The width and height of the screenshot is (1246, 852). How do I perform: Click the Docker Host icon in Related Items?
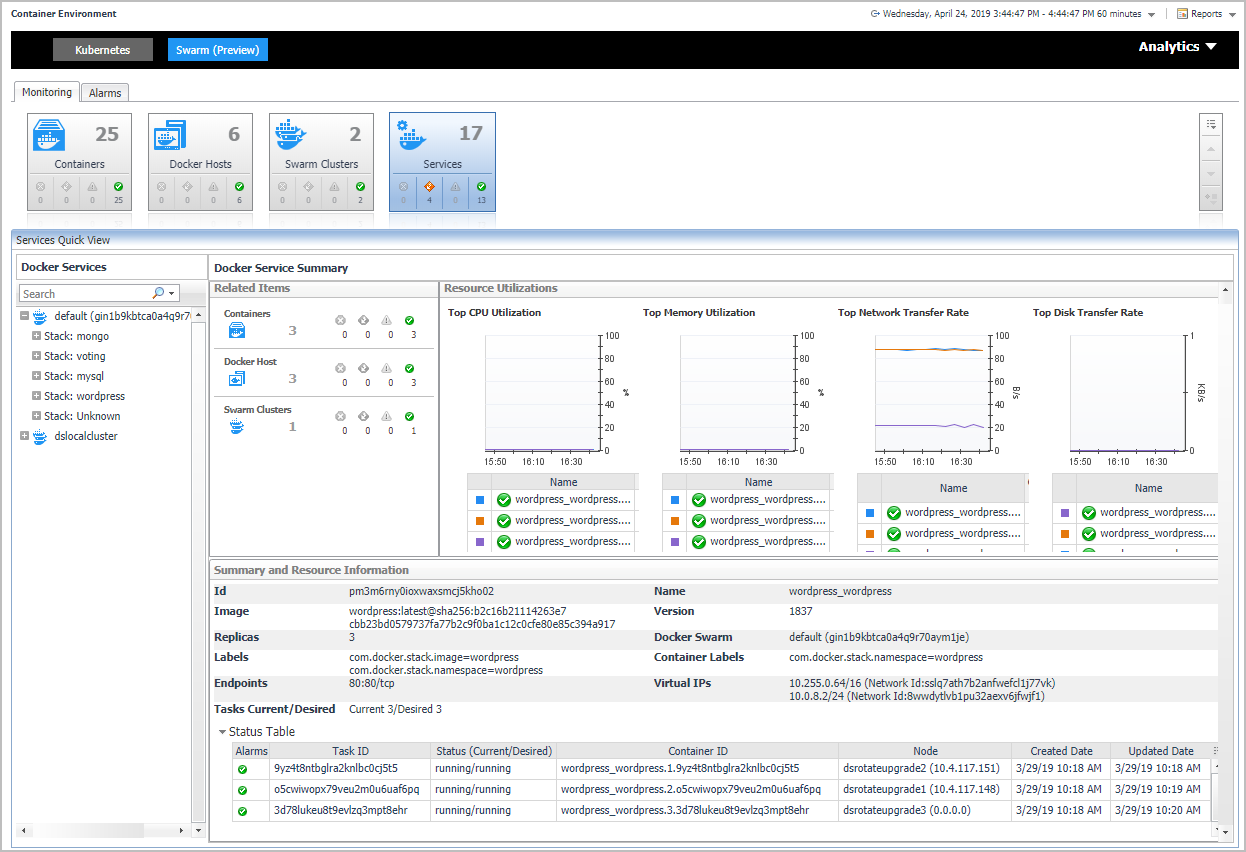pyautogui.click(x=237, y=379)
